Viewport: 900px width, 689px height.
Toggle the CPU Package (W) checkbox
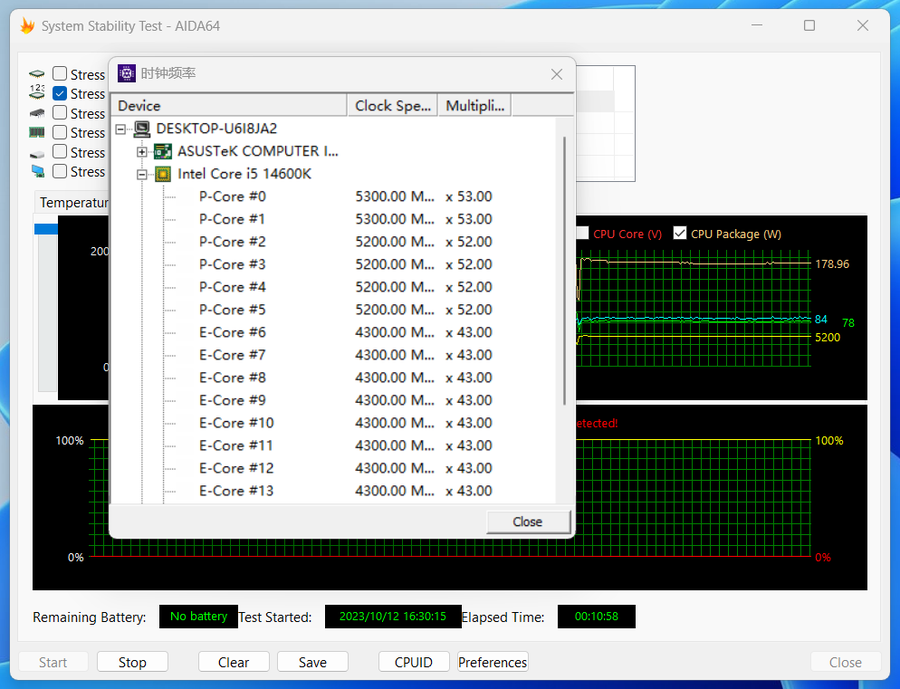tap(680, 234)
